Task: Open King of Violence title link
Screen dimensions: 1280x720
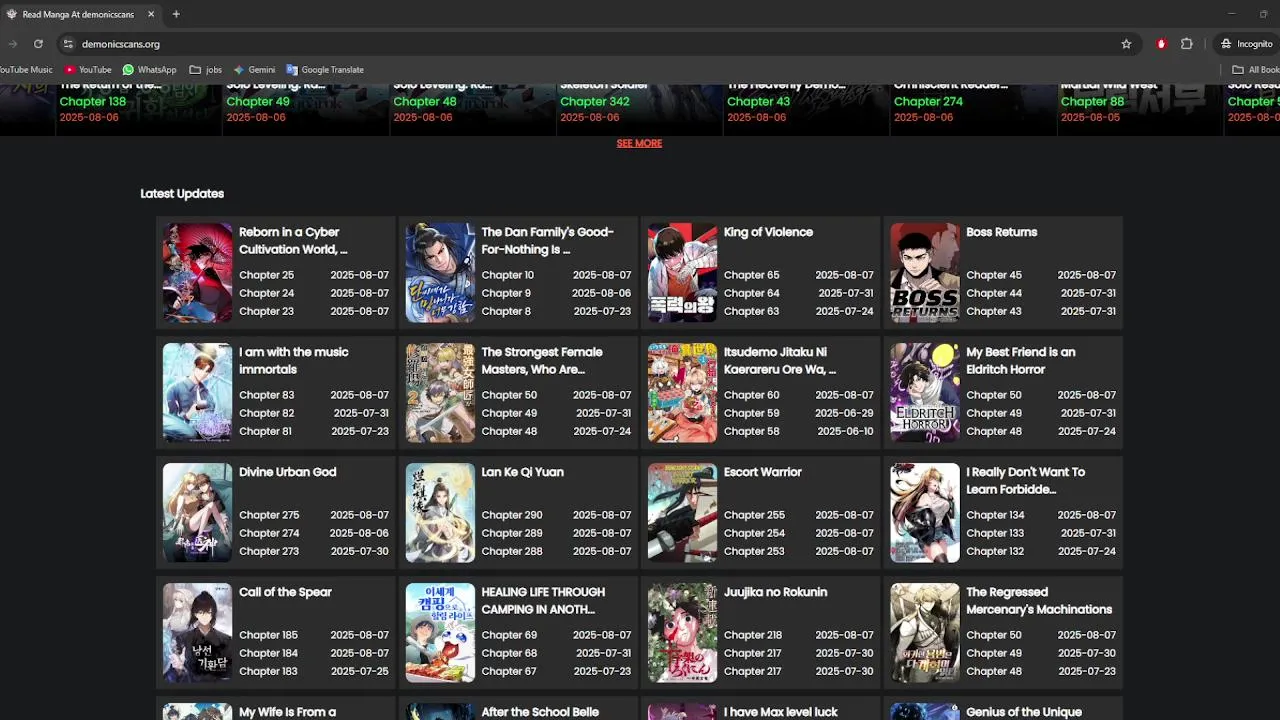Action: click(768, 232)
